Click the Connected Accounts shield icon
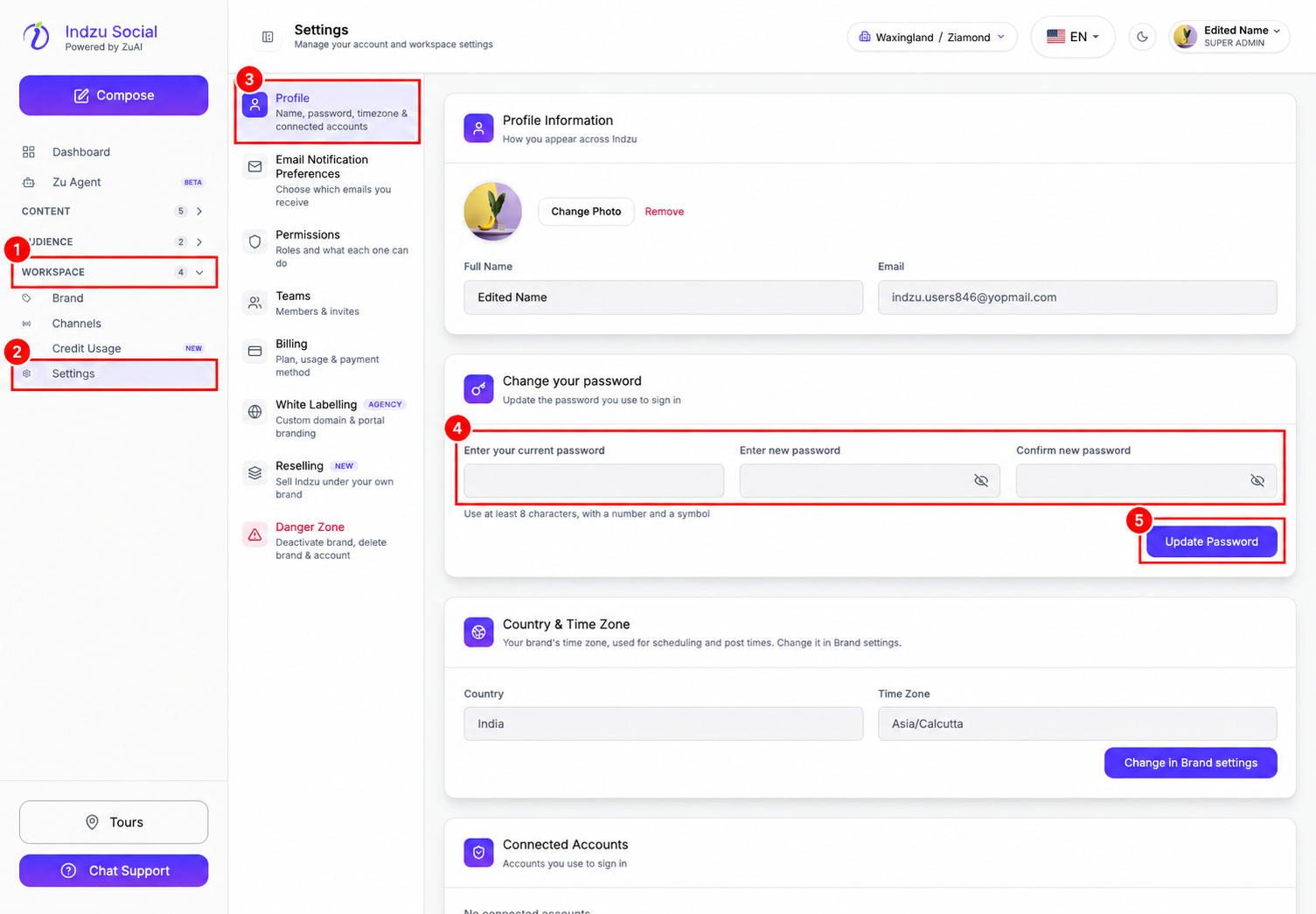This screenshot has height=914, width=1316. coord(478,852)
